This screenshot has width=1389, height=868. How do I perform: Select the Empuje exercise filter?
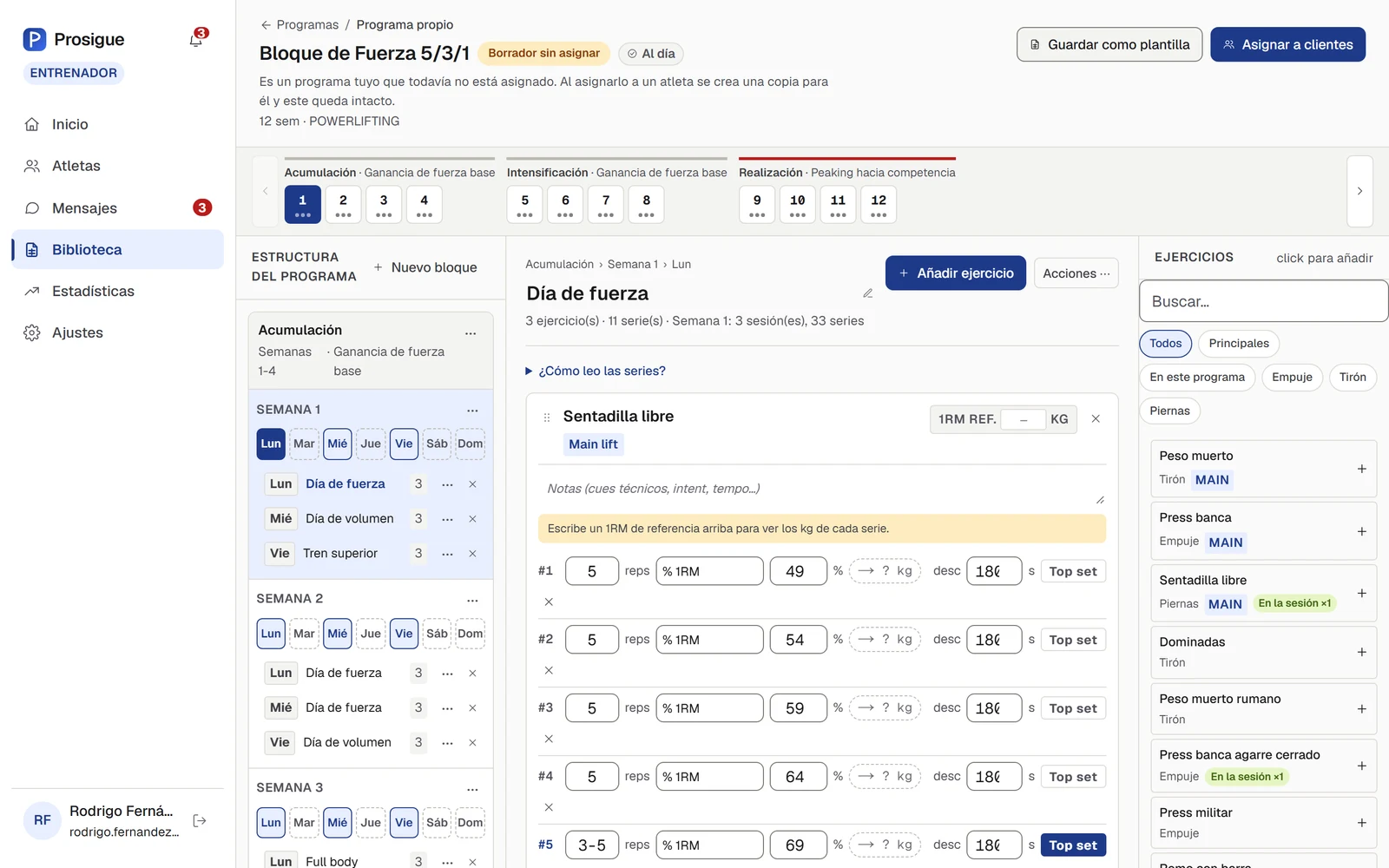pyautogui.click(x=1292, y=377)
